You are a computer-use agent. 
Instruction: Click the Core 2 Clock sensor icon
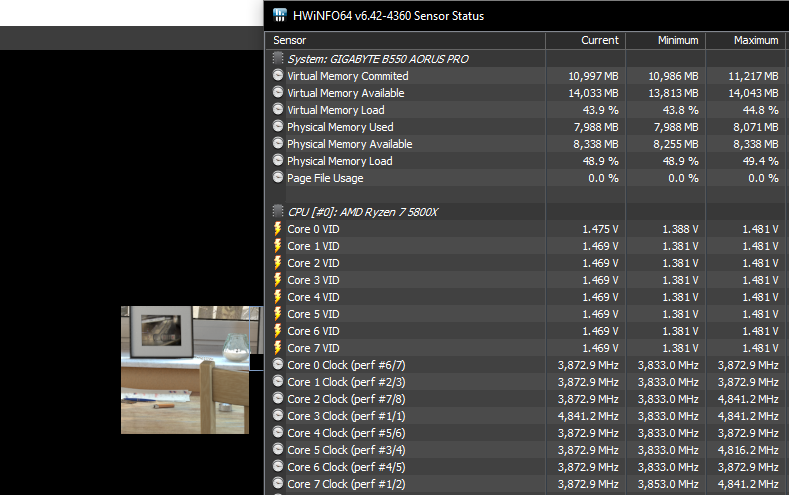(x=278, y=398)
